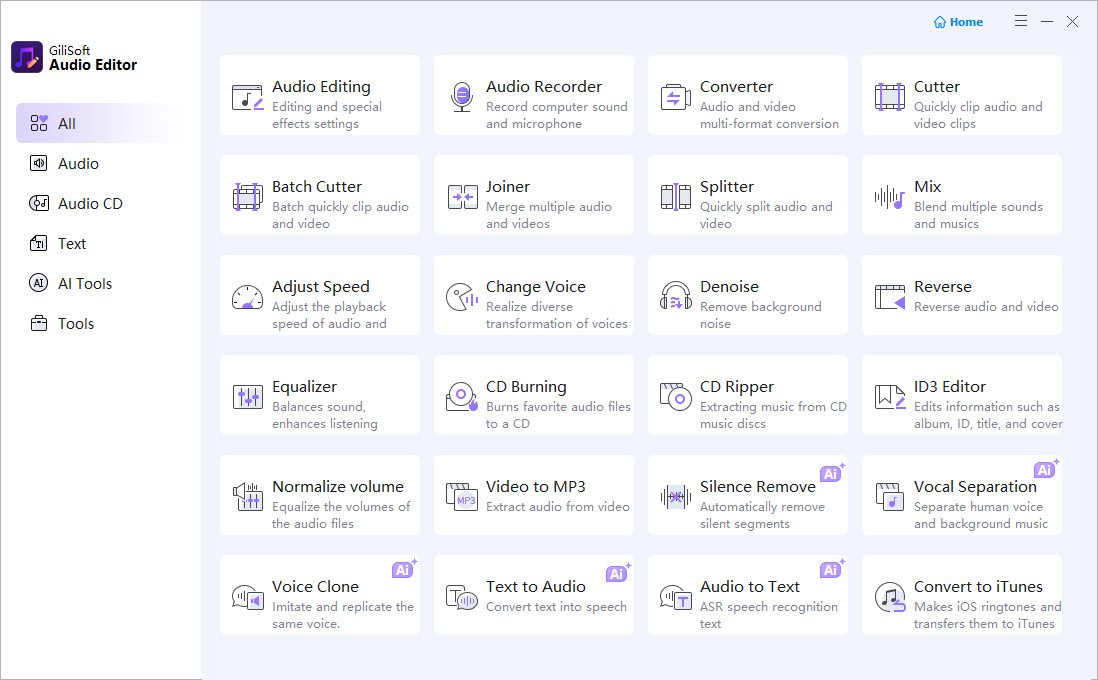Click the Mix waveform icon
Image resolution: width=1098 pixels, height=680 pixels.
click(x=889, y=197)
